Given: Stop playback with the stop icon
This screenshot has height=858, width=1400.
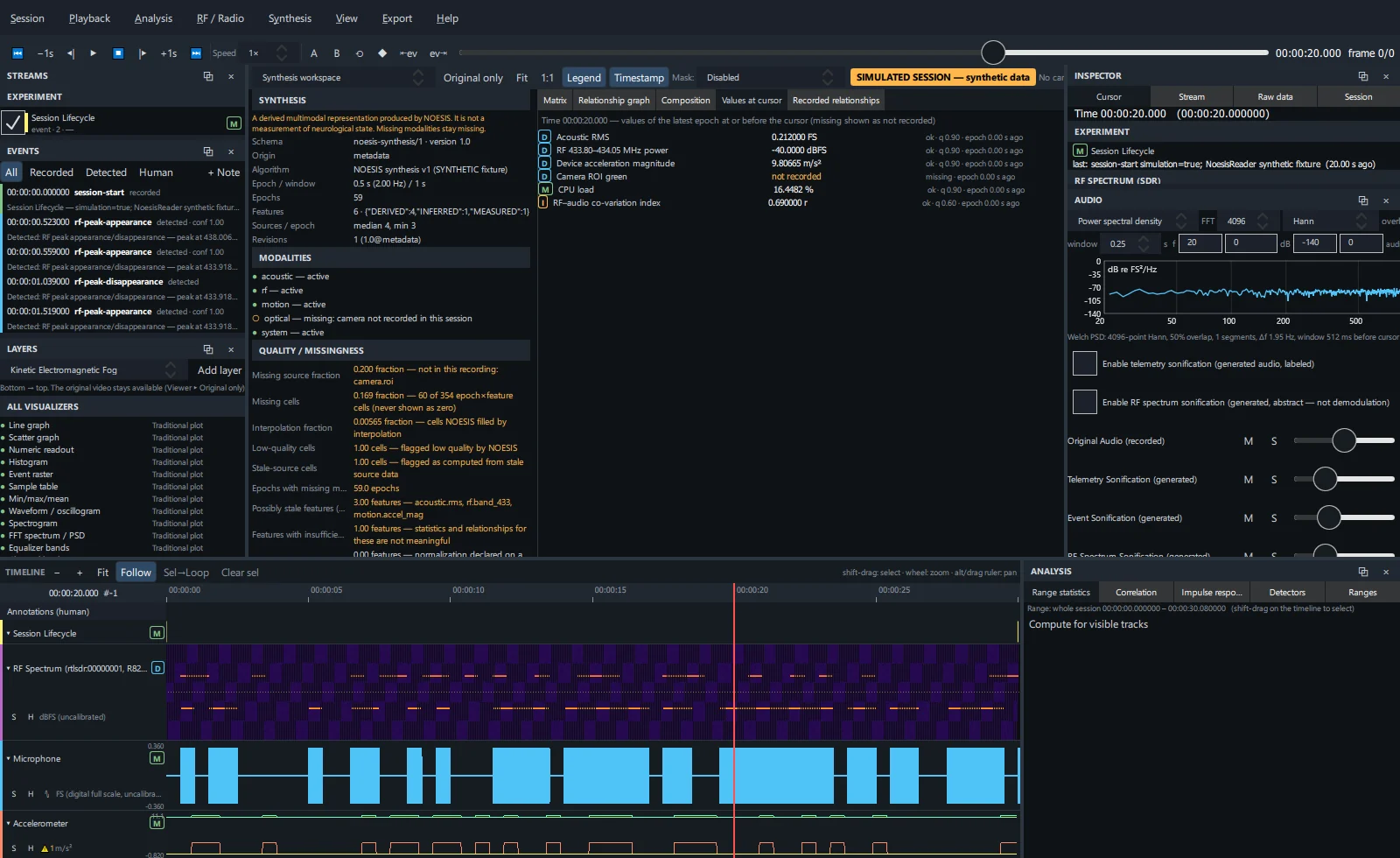Looking at the screenshot, I should pos(118,53).
